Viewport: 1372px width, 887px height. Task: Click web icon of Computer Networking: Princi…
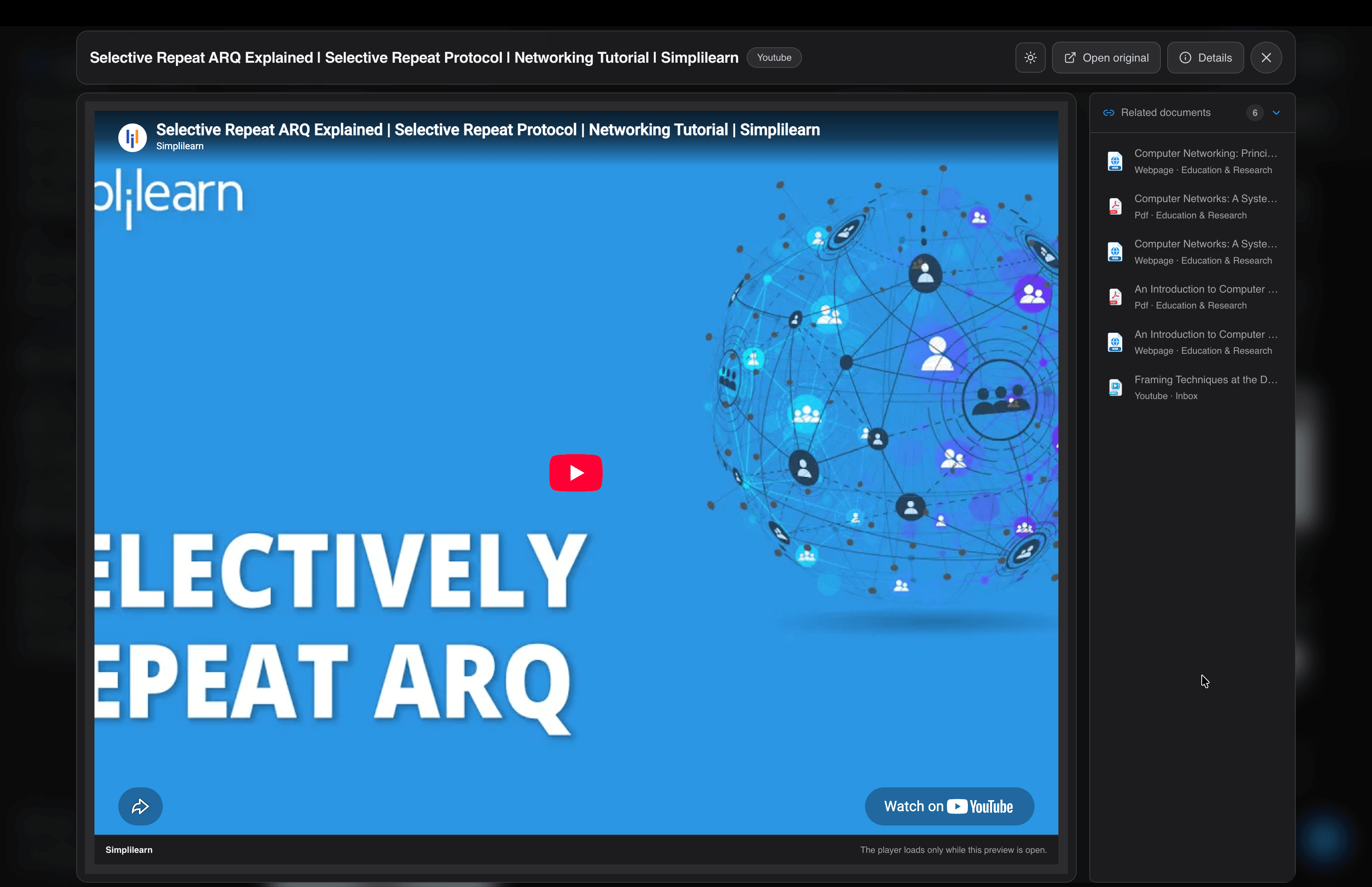(1115, 161)
